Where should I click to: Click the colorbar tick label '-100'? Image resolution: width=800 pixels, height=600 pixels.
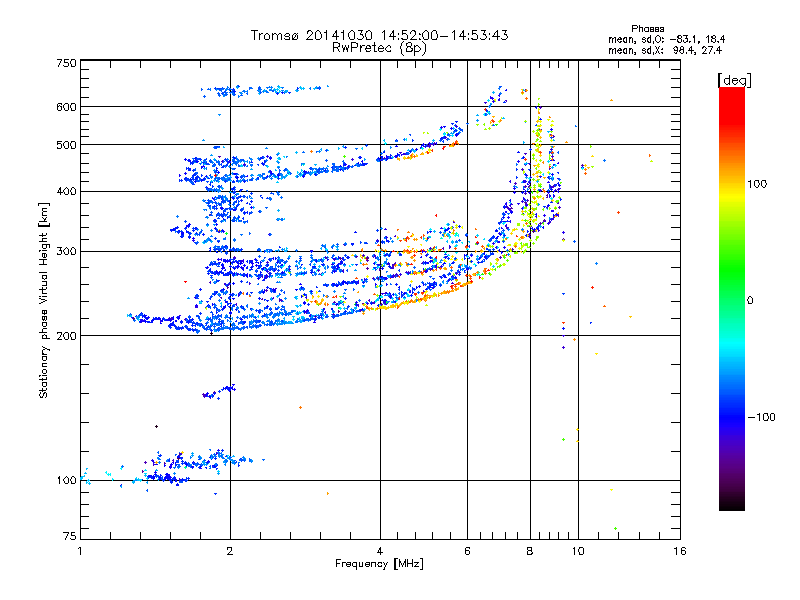pyautogui.click(x=762, y=417)
